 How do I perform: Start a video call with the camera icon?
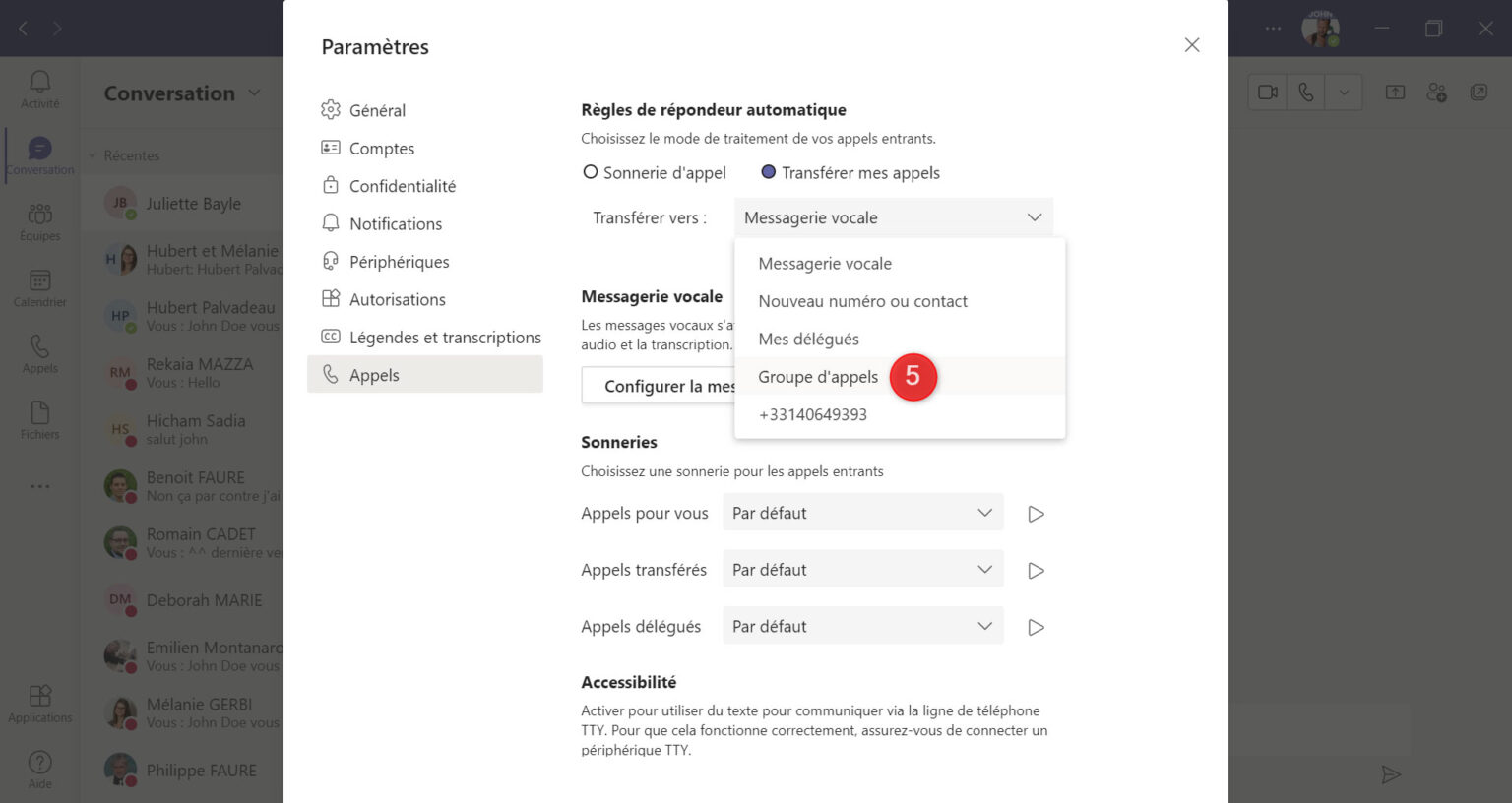[x=1267, y=91]
